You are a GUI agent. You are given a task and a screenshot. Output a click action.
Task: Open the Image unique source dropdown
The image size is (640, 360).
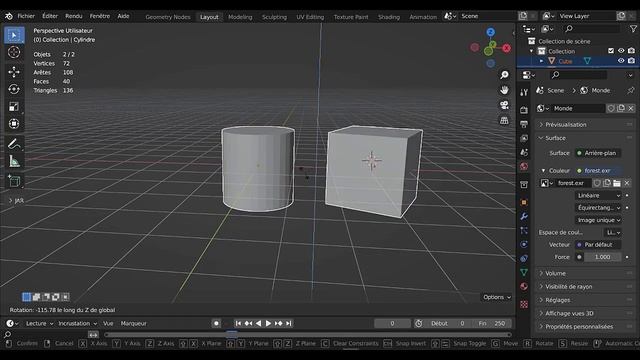click(x=598, y=220)
